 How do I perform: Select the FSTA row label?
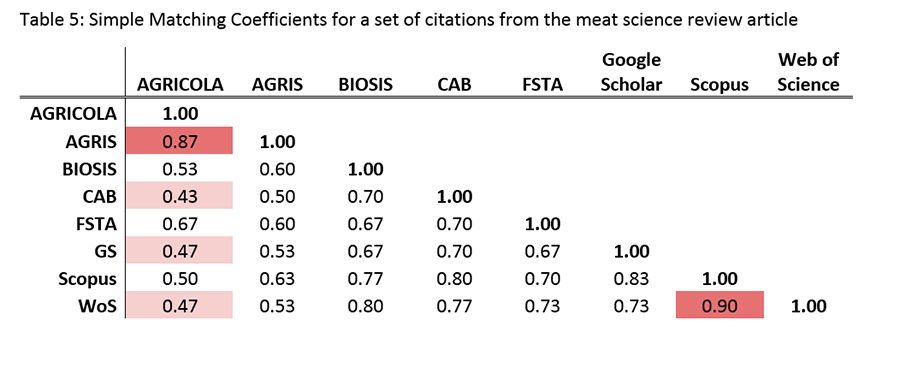click(x=96, y=224)
